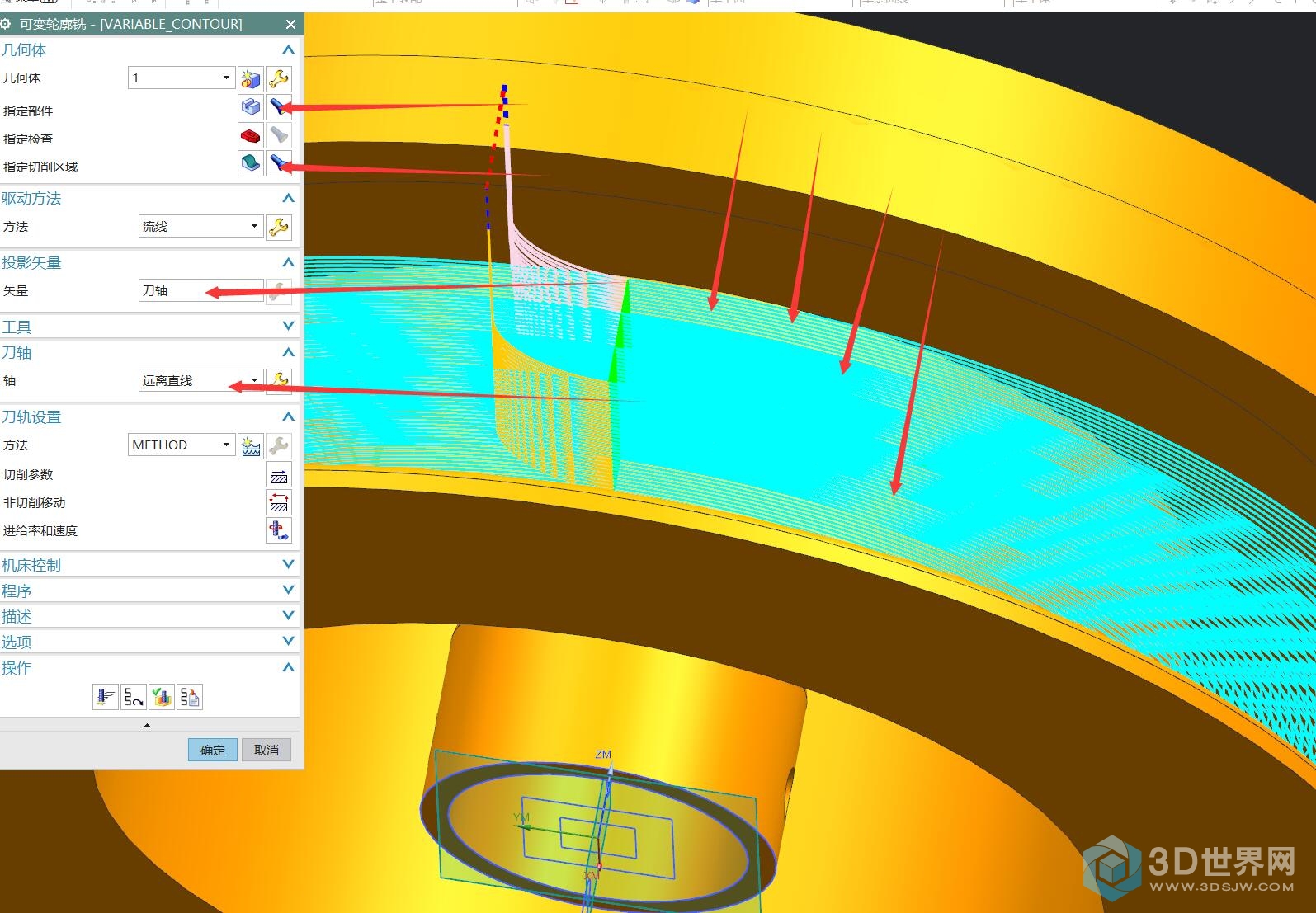Click the 取消 cancel button

click(267, 750)
